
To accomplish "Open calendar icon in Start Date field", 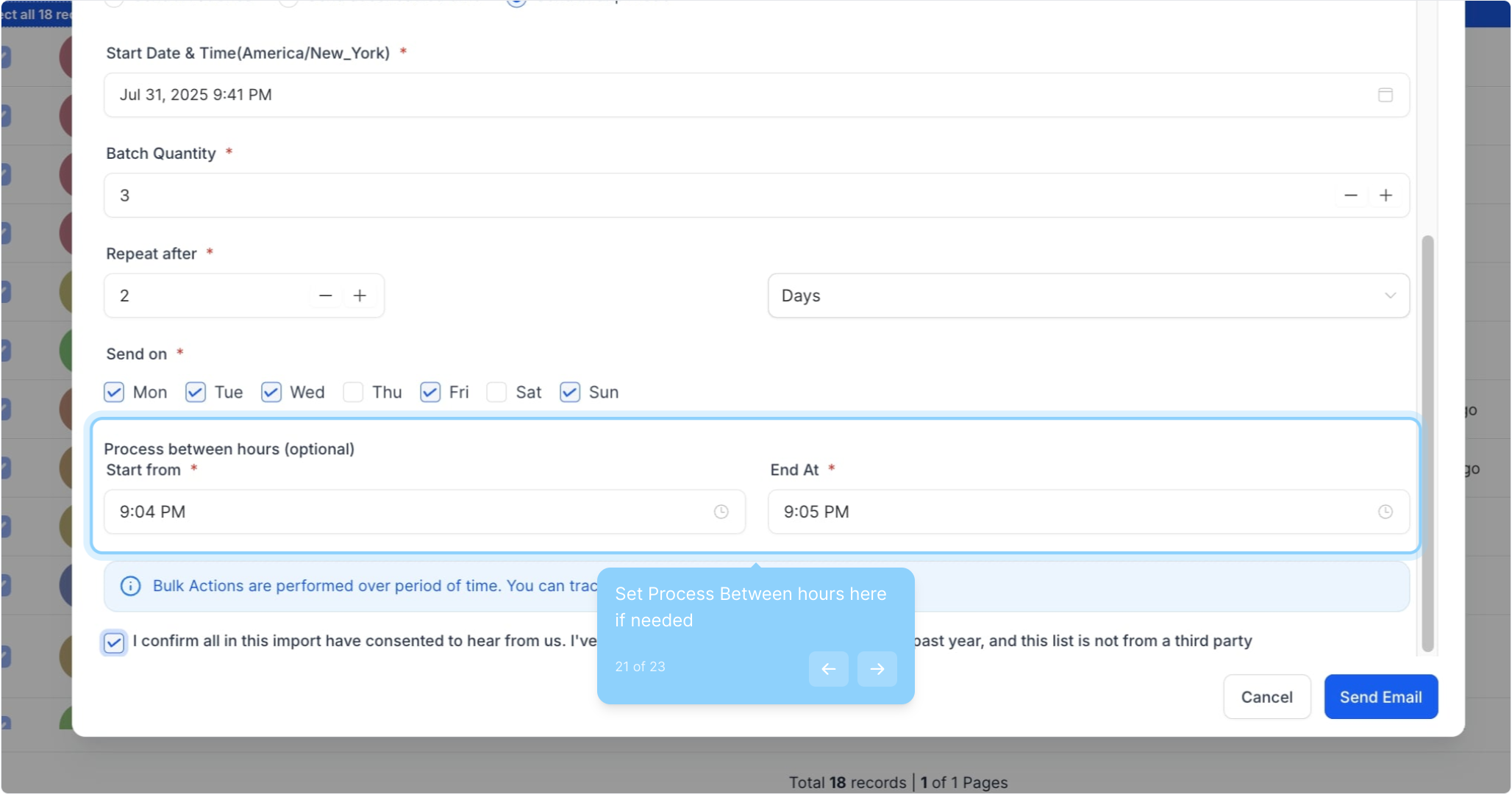I will click(x=1385, y=95).
